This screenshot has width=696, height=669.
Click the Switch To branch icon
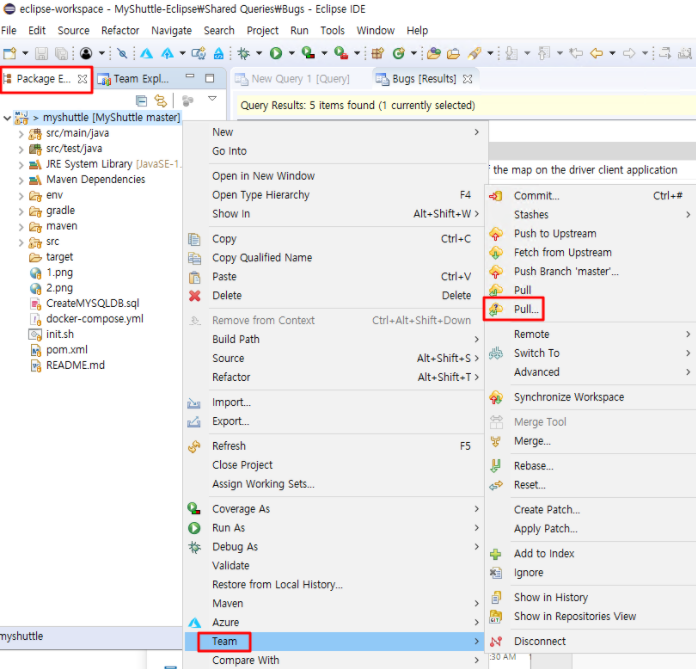pyautogui.click(x=496, y=353)
